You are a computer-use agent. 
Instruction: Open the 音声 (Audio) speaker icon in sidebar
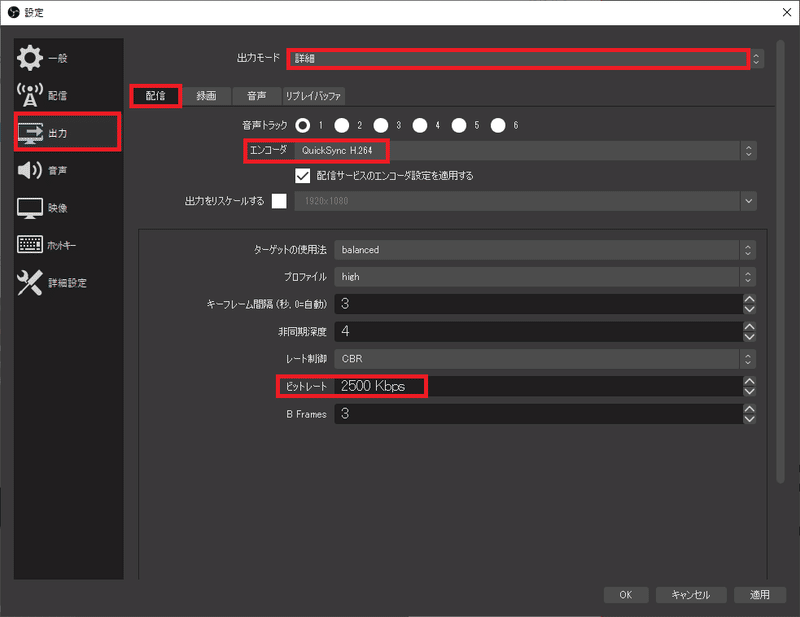click(30, 170)
